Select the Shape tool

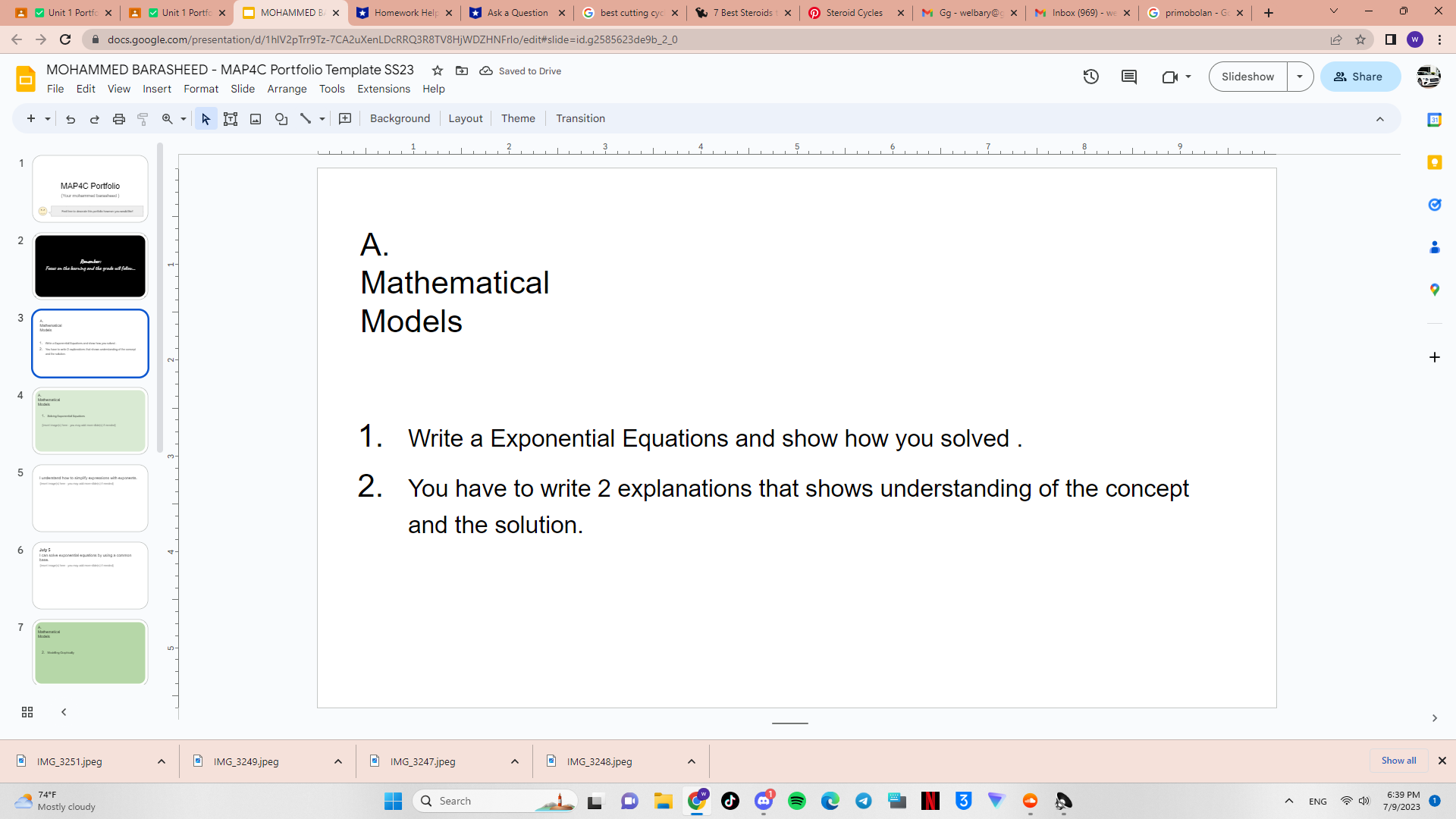click(x=281, y=119)
